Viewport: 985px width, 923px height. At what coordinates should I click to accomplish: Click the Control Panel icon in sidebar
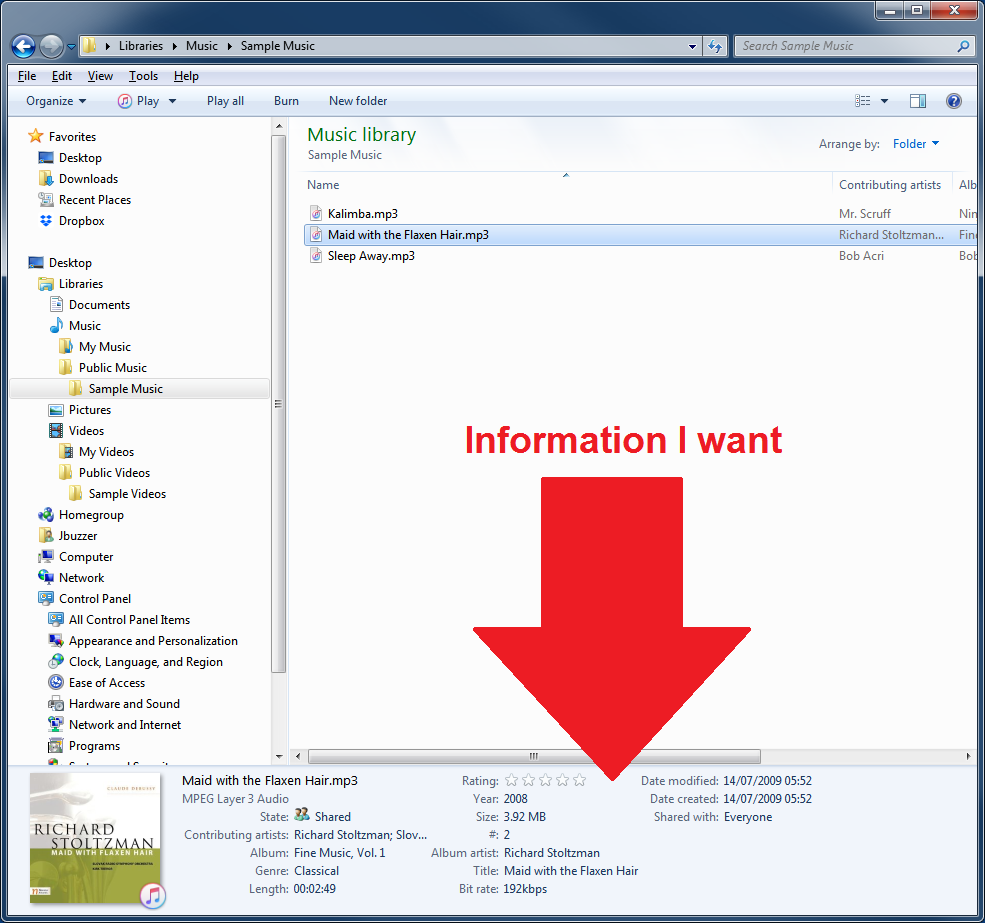point(46,599)
